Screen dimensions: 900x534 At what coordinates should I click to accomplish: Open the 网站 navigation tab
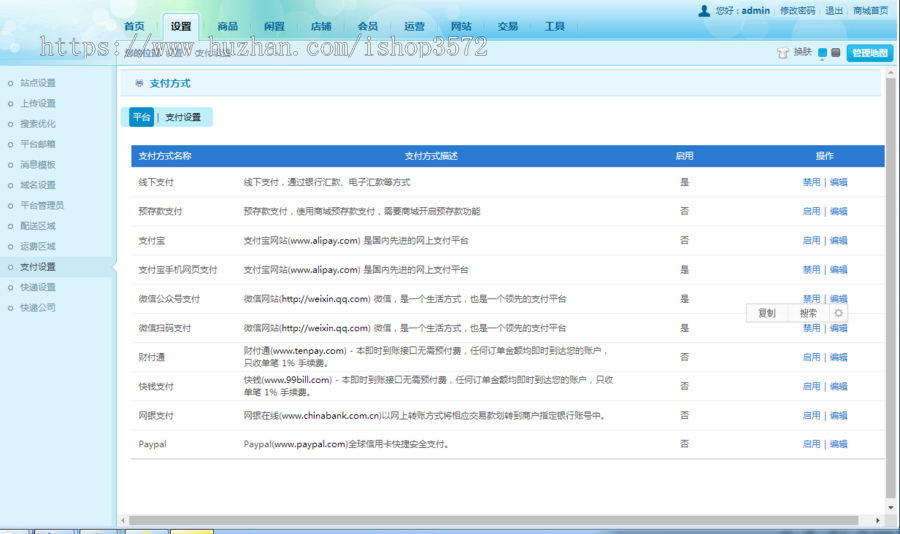(461, 26)
